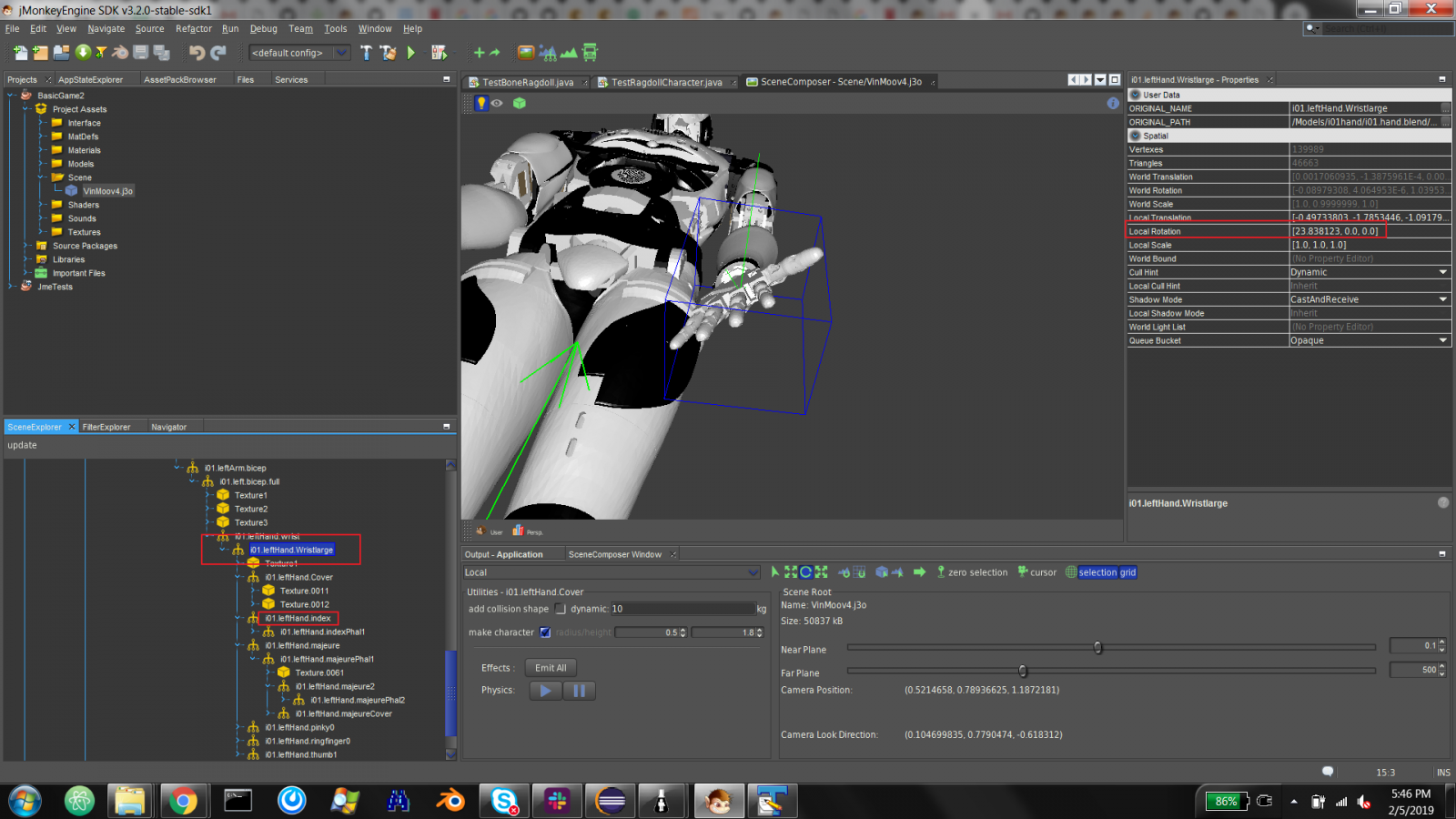Open the default config dropdown

click(299, 53)
